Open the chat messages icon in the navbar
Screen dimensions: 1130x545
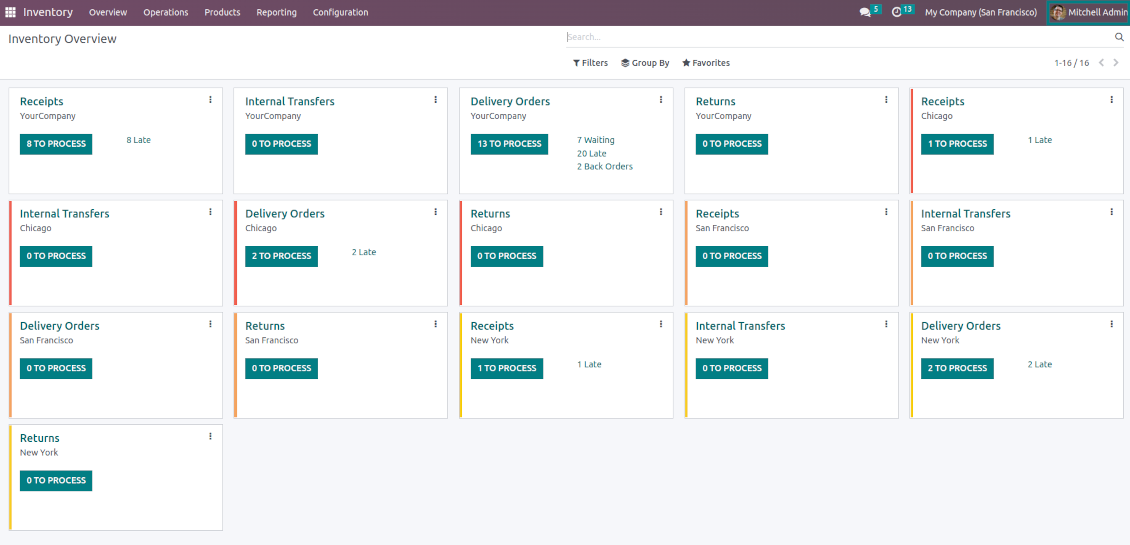pyautogui.click(x=865, y=13)
